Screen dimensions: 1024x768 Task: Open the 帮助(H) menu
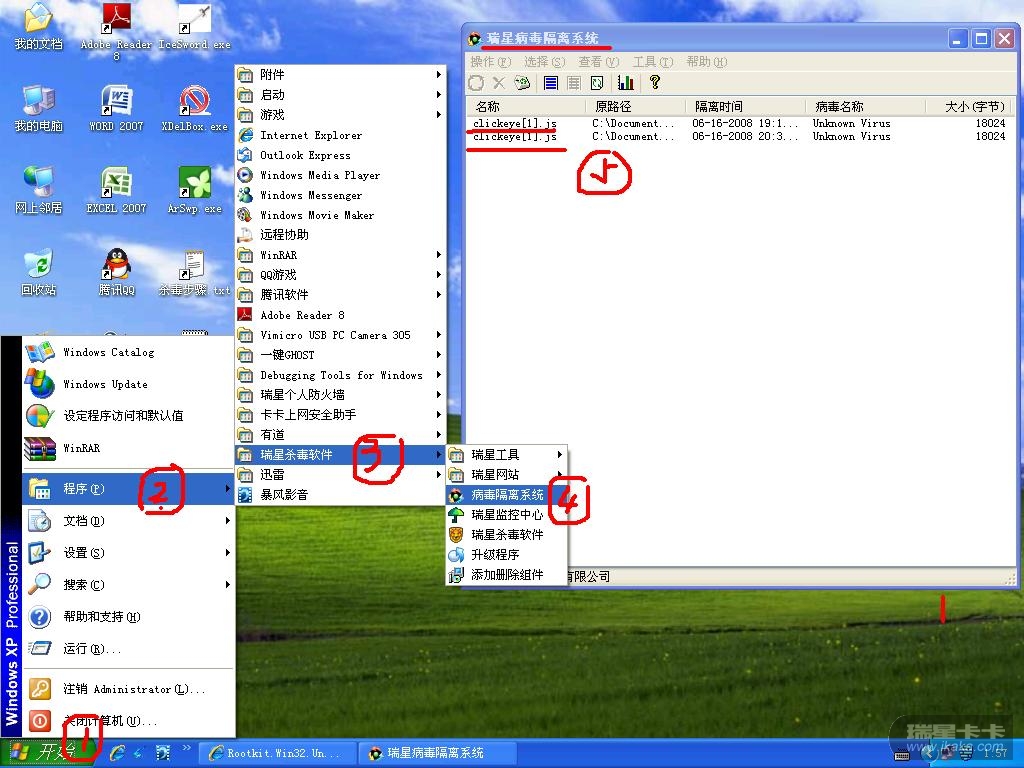pos(707,61)
